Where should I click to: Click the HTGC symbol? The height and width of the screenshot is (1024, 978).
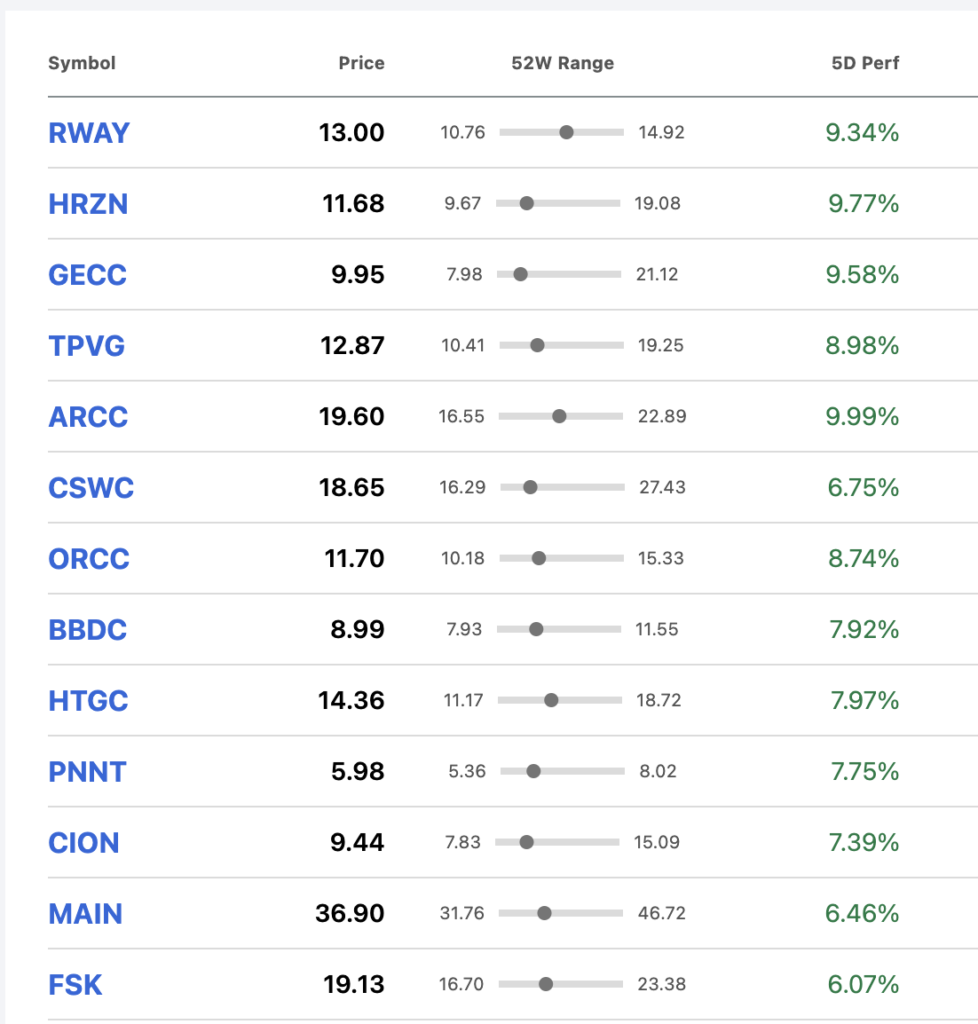(x=88, y=701)
